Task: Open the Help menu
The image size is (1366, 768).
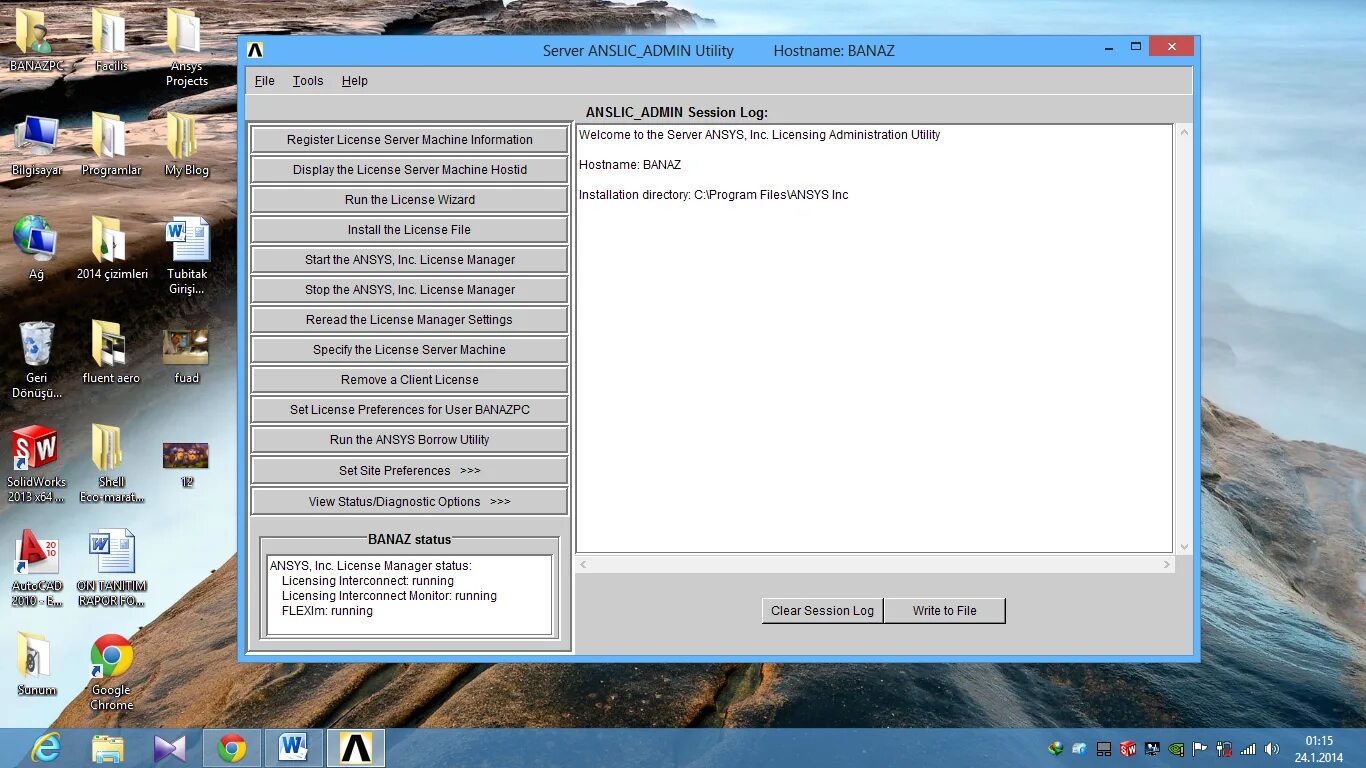Action: pos(355,81)
